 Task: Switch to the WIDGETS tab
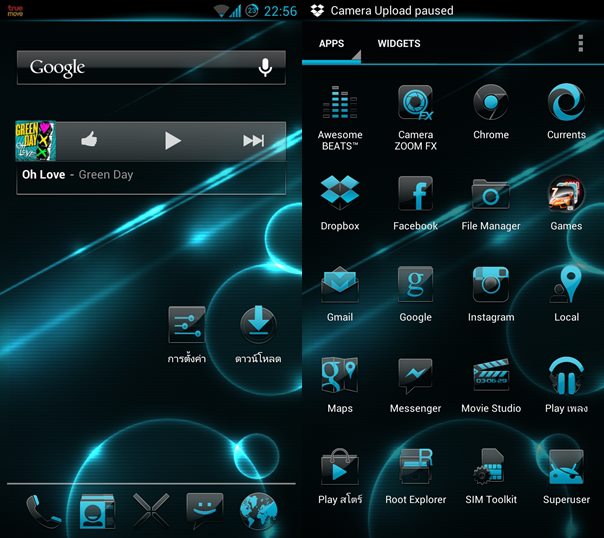pyautogui.click(x=399, y=44)
